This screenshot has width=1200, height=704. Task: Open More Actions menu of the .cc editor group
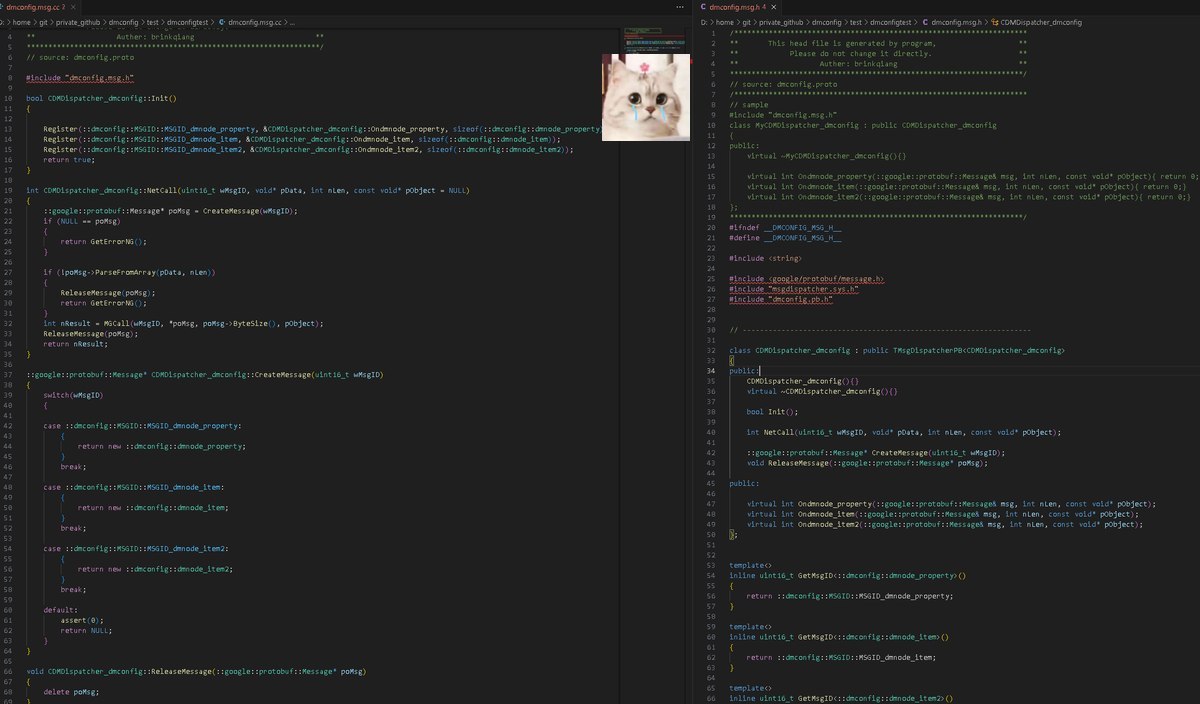click(679, 7)
